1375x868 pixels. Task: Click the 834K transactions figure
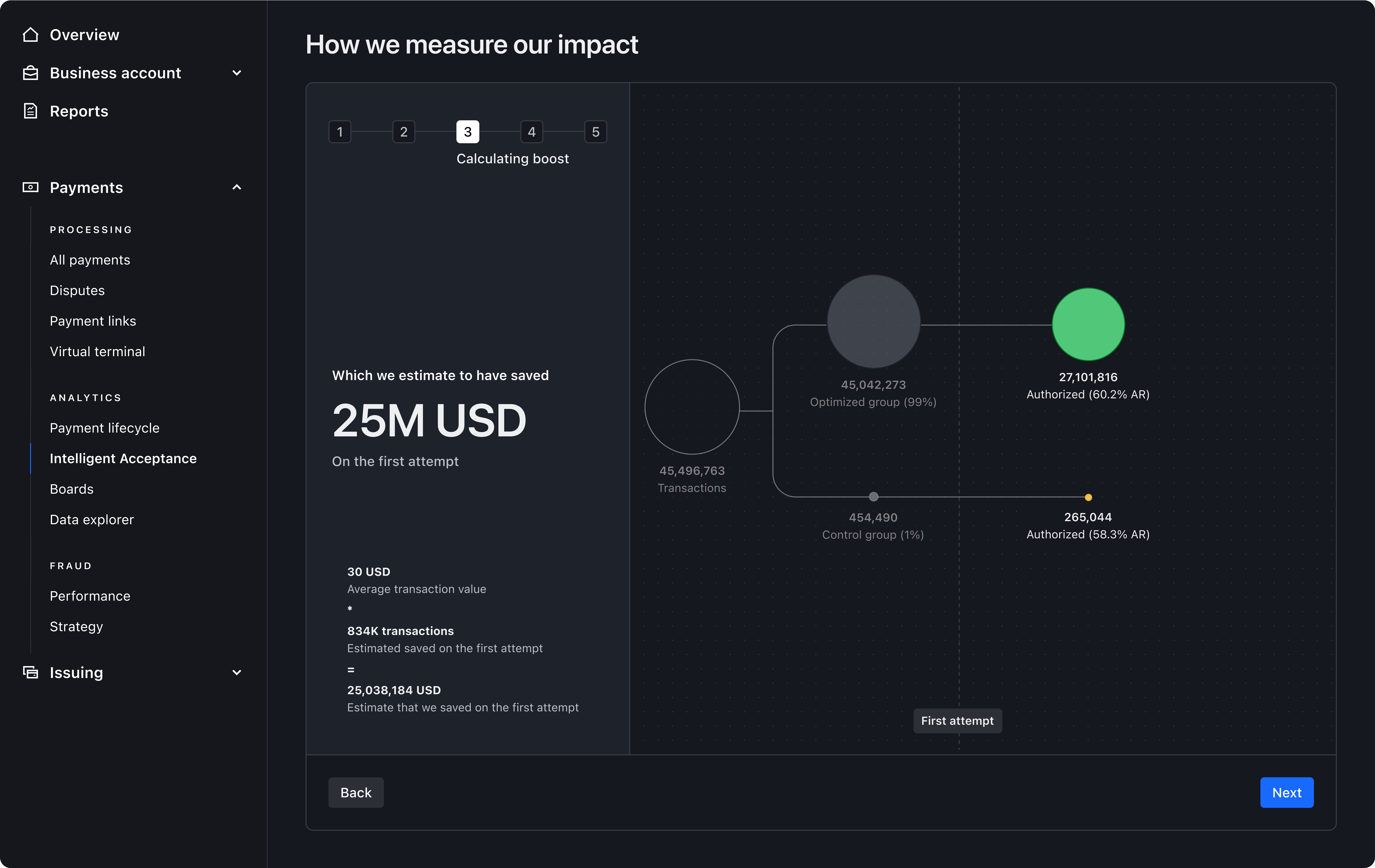click(400, 631)
